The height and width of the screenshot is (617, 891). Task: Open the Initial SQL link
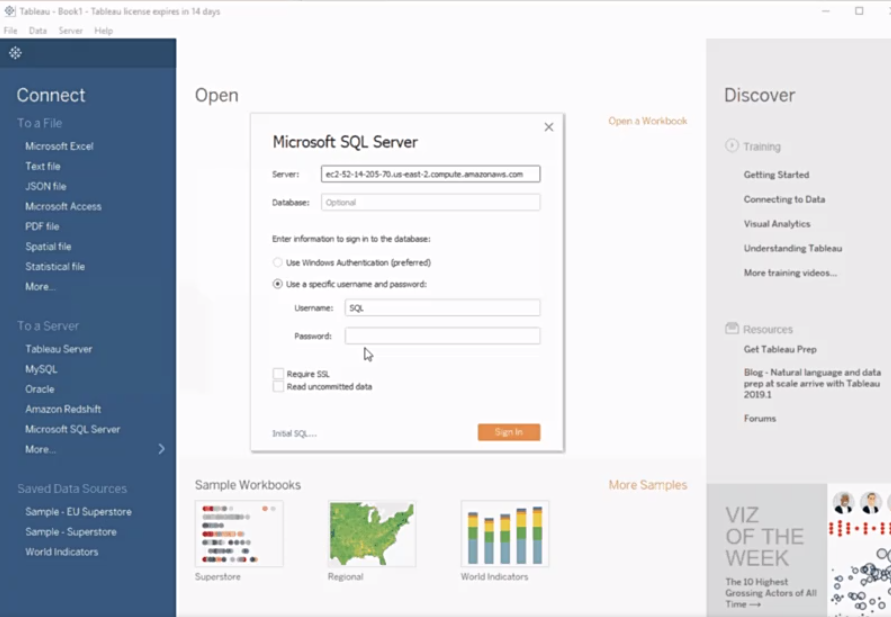point(294,433)
